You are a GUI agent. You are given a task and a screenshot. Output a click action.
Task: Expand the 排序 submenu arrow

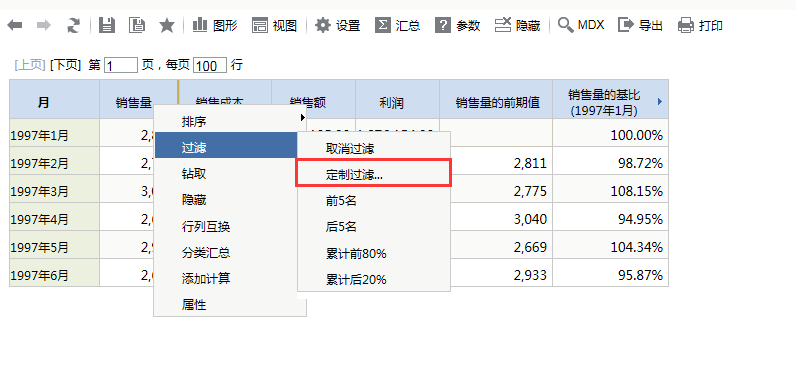pos(303,118)
